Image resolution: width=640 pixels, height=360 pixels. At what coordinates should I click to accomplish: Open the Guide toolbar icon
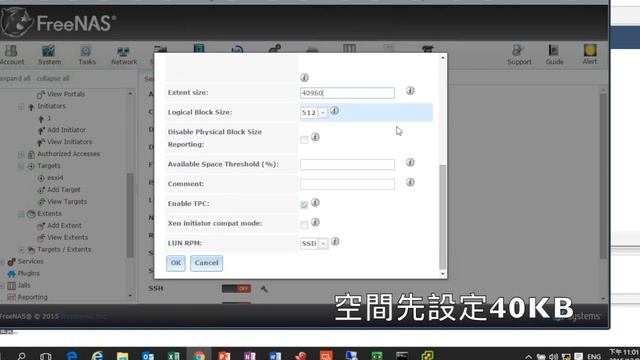click(554, 55)
